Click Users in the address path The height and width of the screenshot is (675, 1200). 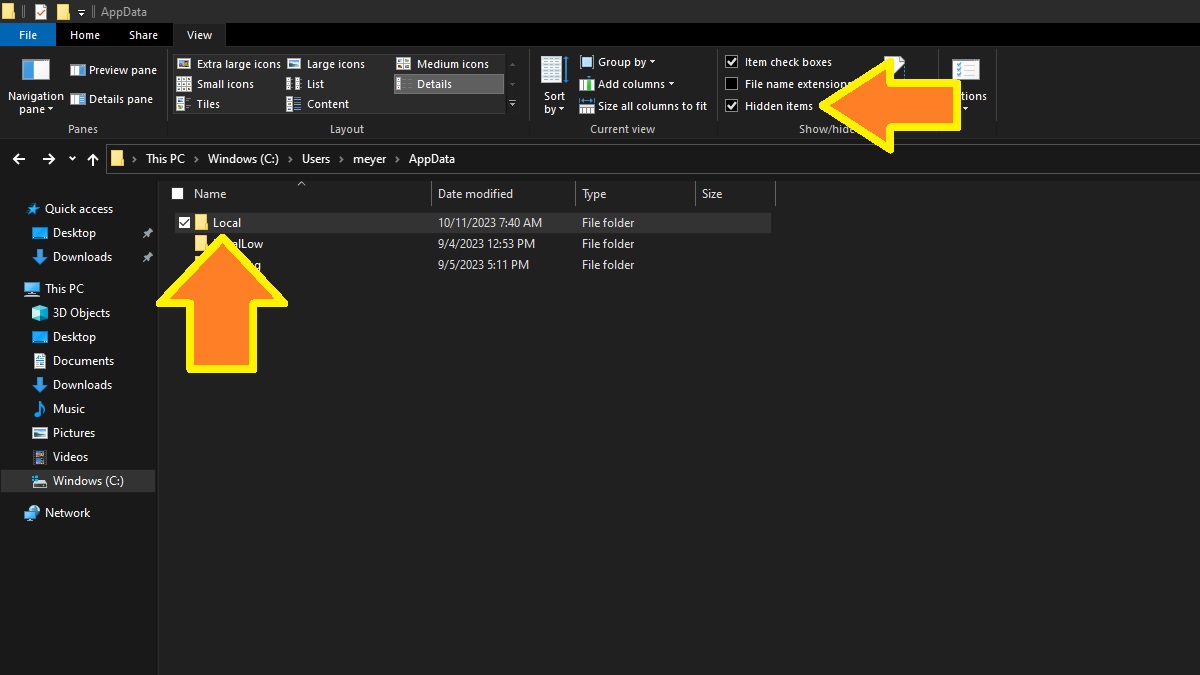pyautogui.click(x=316, y=159)
